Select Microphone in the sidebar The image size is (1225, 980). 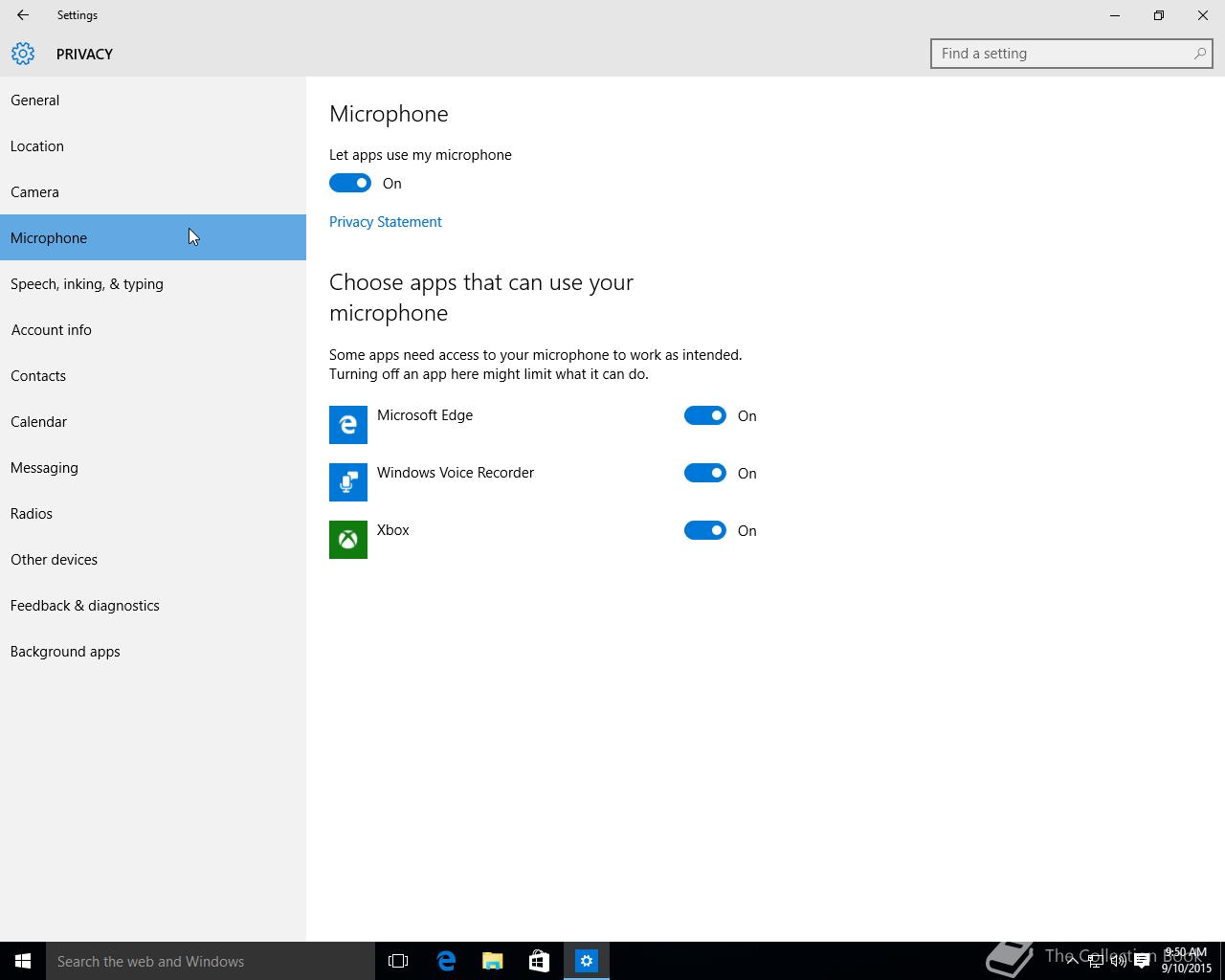(x=153, y=237)
